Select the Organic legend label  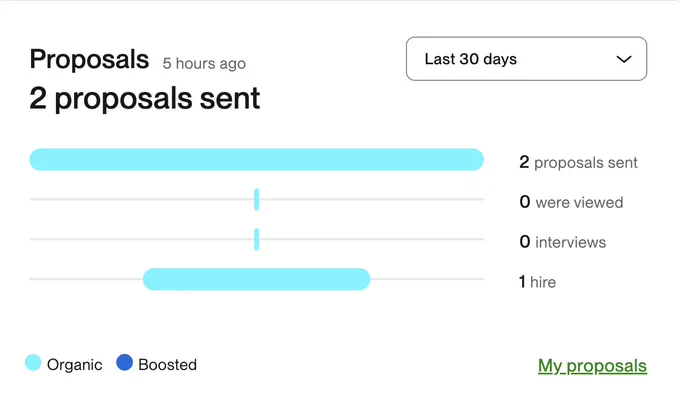click(75, 365)
